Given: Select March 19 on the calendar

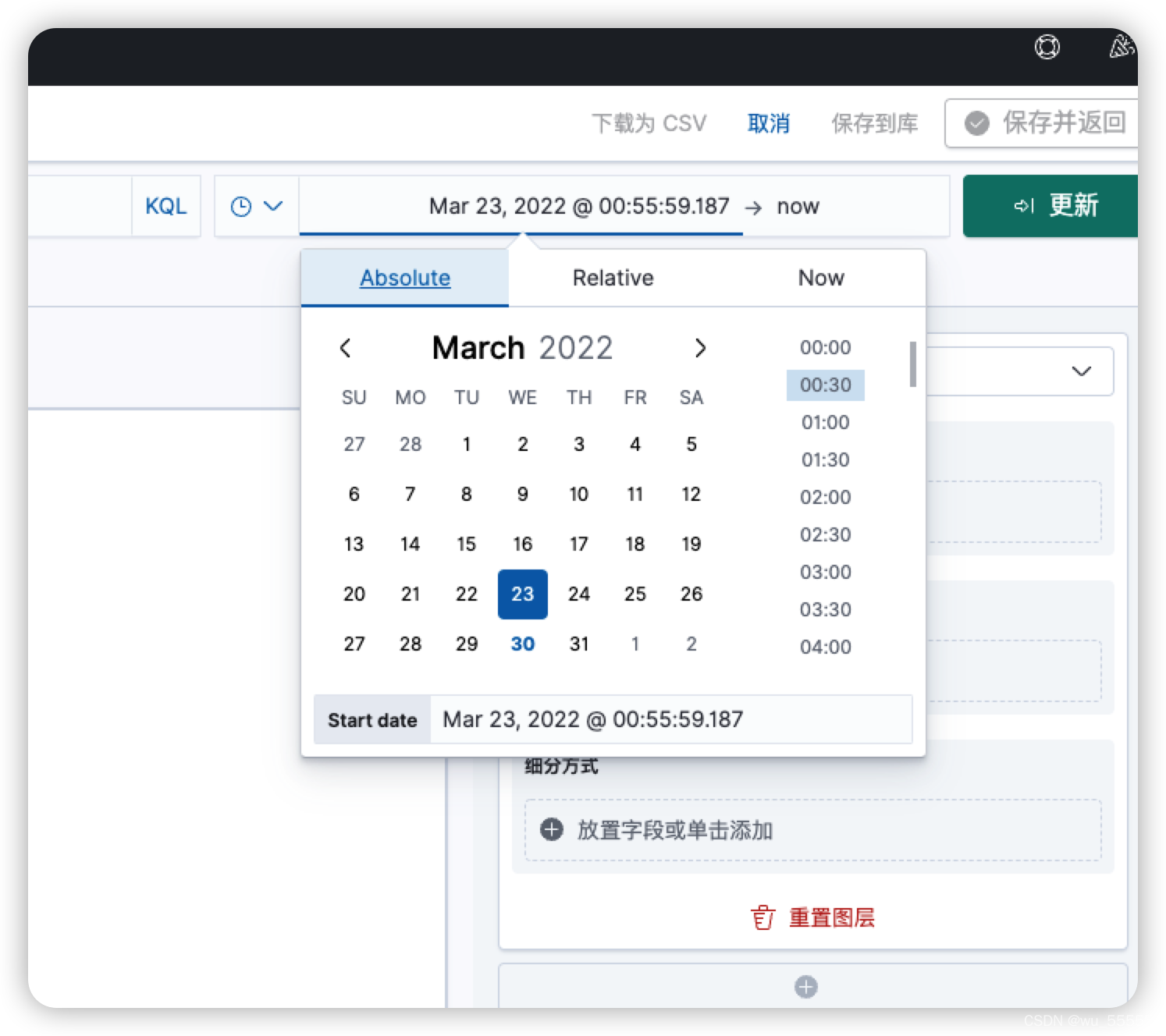Looking at the screenshot, I should coord(691,545).
